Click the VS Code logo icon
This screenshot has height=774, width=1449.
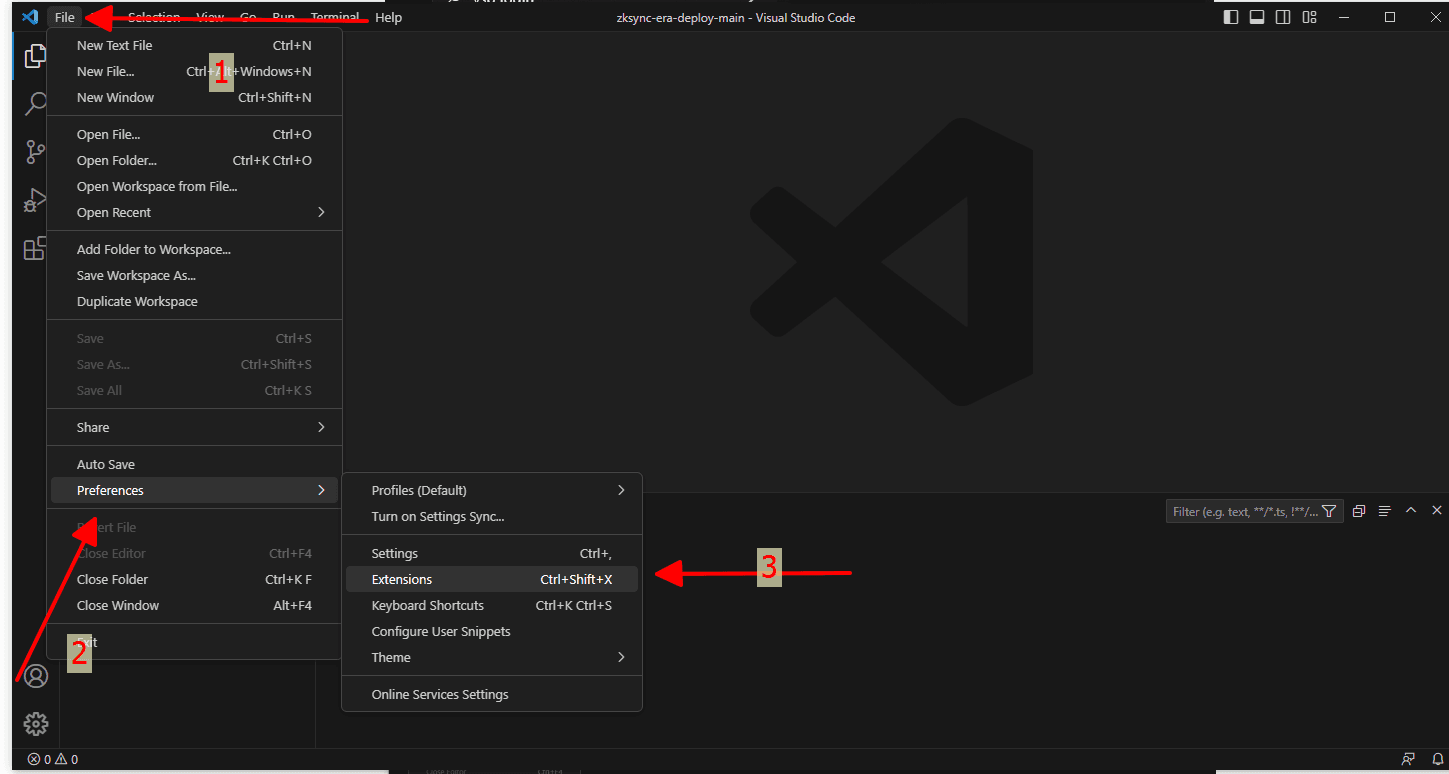[x=30, y=17]
